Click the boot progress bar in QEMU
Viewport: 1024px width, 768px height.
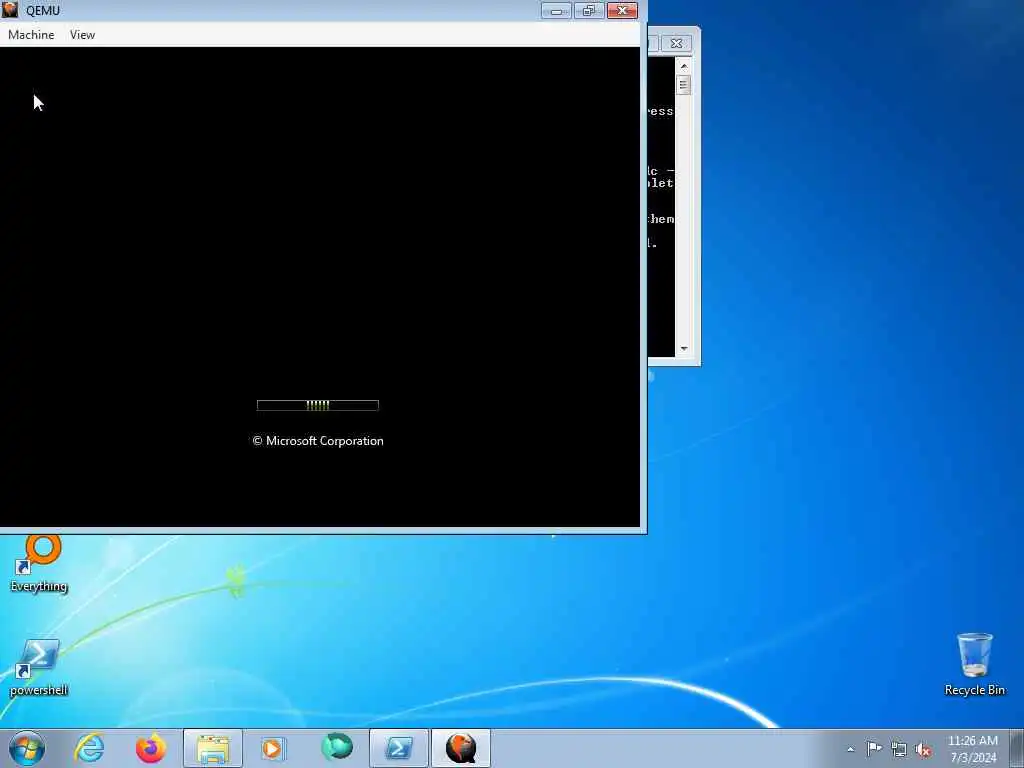[x=318, y=406]
